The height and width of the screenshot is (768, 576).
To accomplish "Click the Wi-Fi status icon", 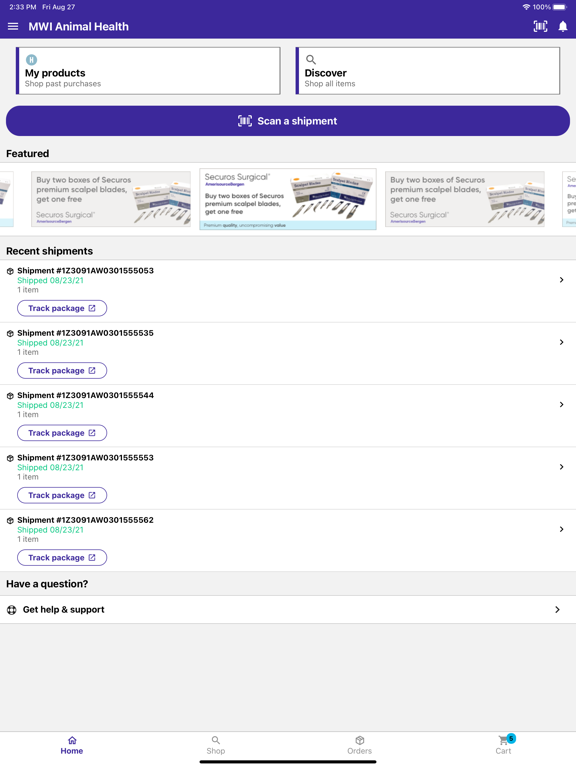I will 526,7.
